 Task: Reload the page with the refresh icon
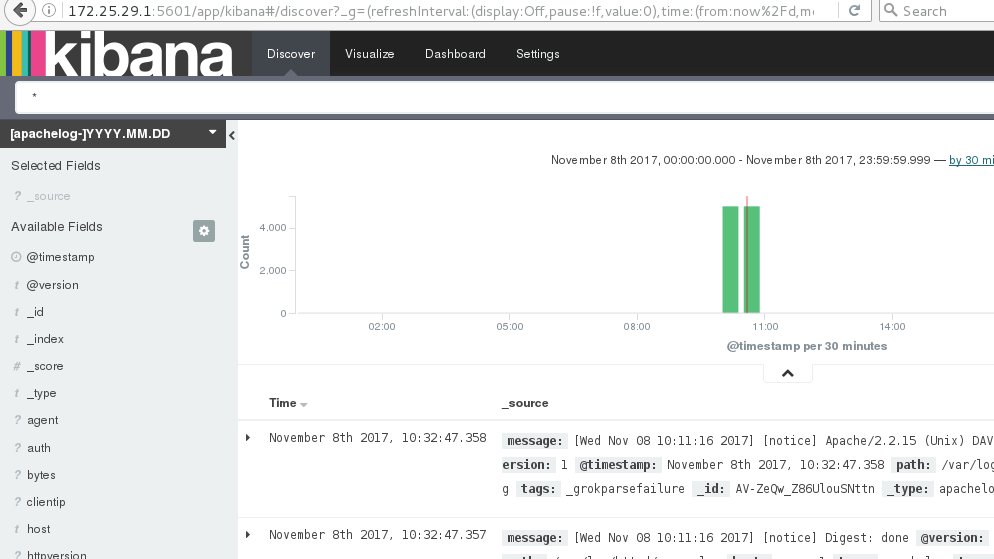click(x=855, y=10)
